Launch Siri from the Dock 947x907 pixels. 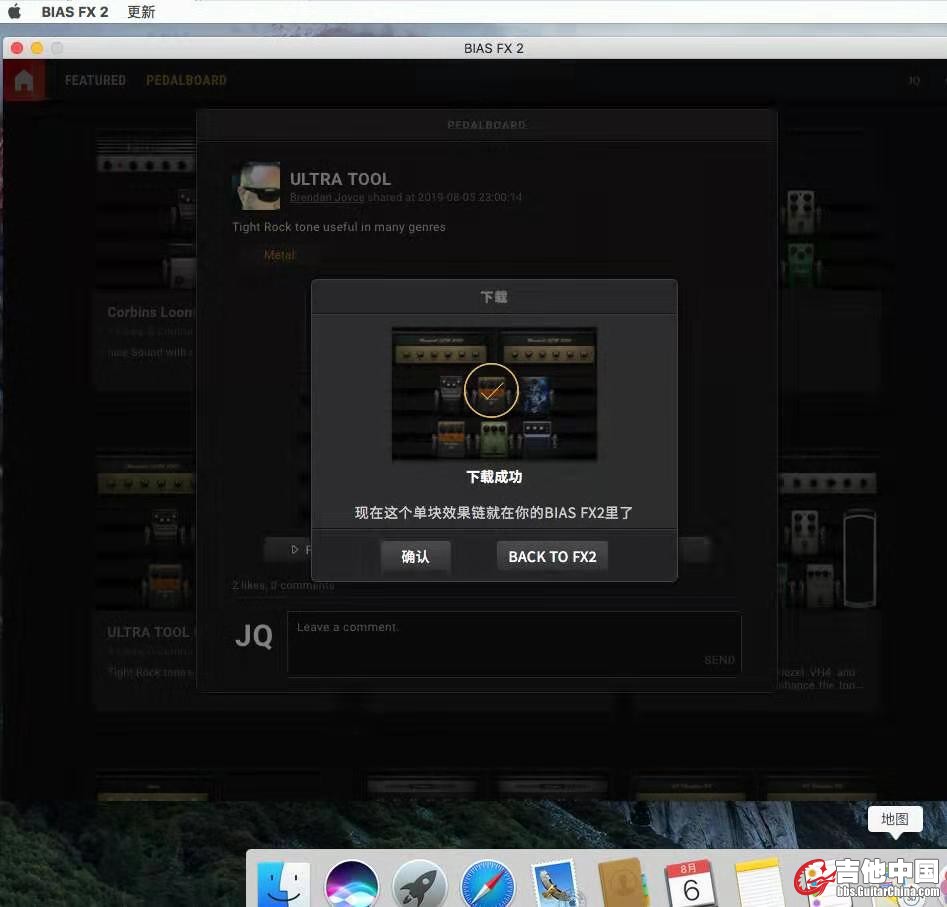[352, 885]
